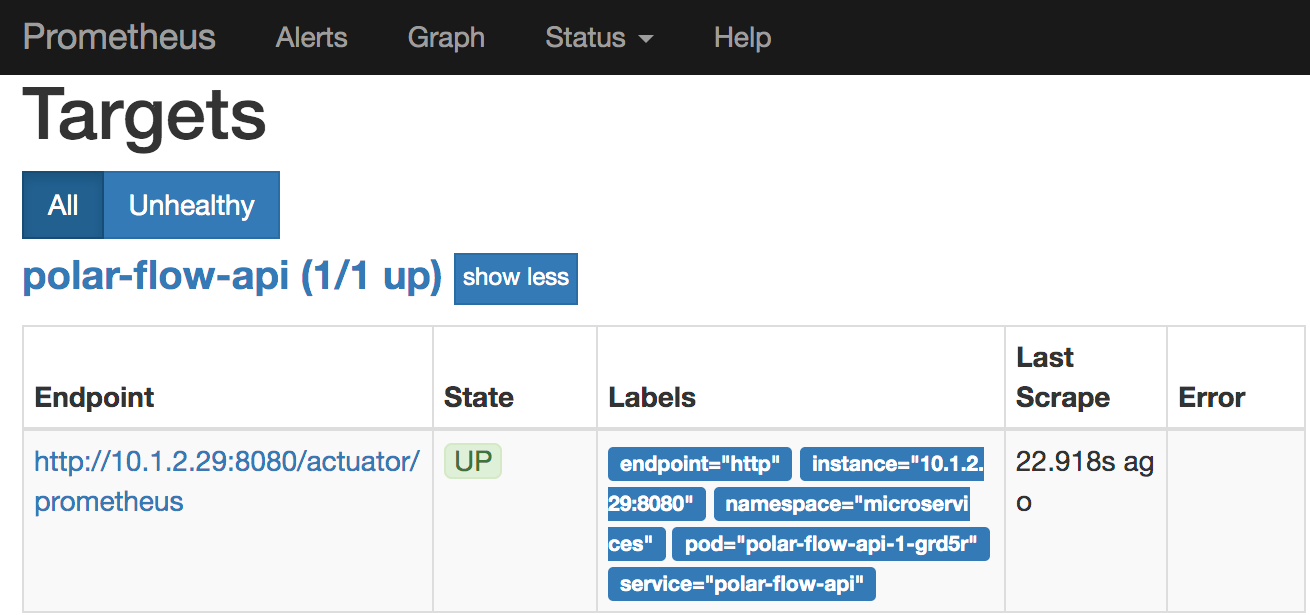The image size is (1310, 615).
Task: Open the Prometheus brand home link
Action: coord(119,37)
